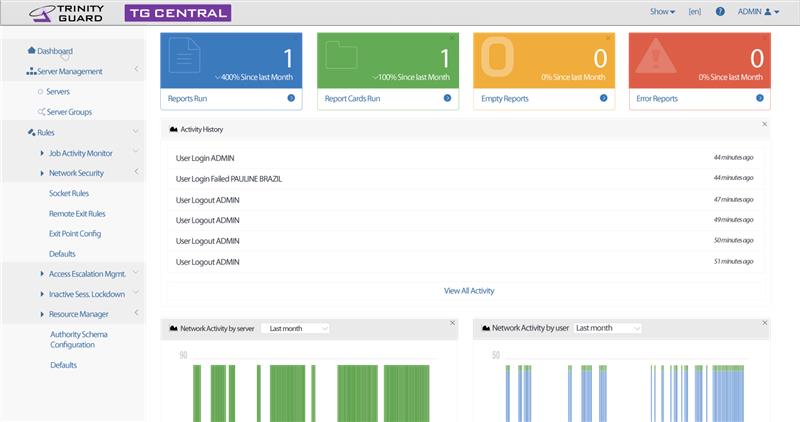
Task: Switch language via [en] link
Action: pyautogui.click(x=694, y=11)
